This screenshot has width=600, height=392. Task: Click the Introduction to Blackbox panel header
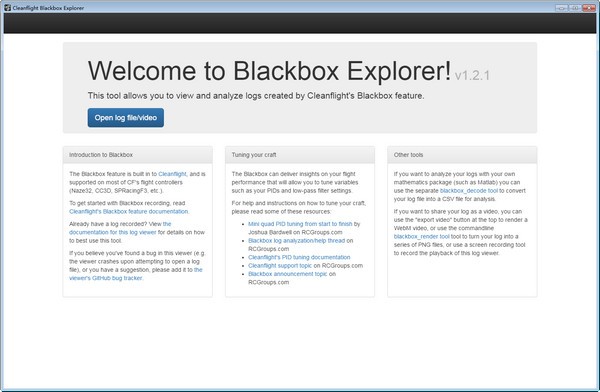coord(137,155)
